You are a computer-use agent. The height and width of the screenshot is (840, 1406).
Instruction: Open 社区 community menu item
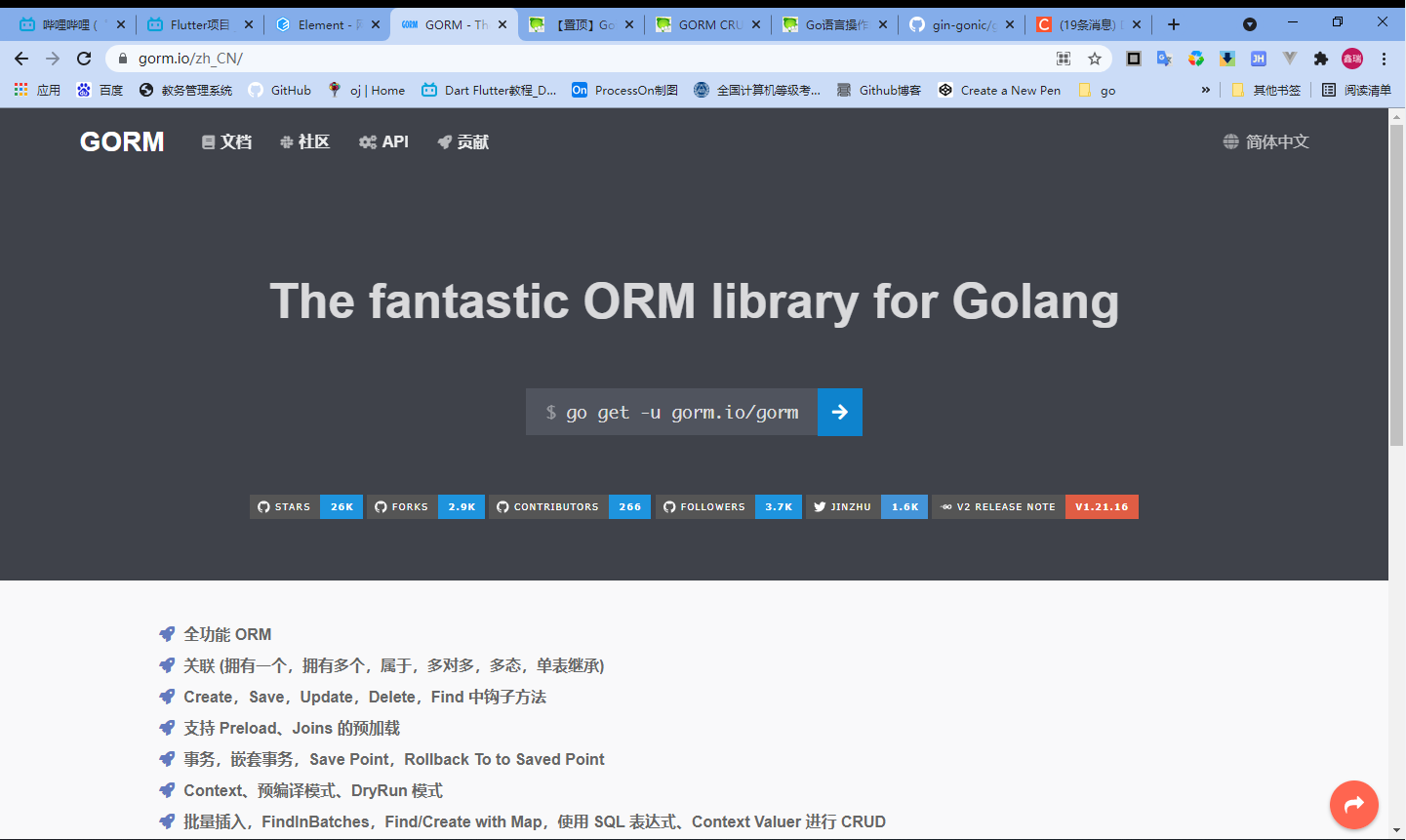304,141
